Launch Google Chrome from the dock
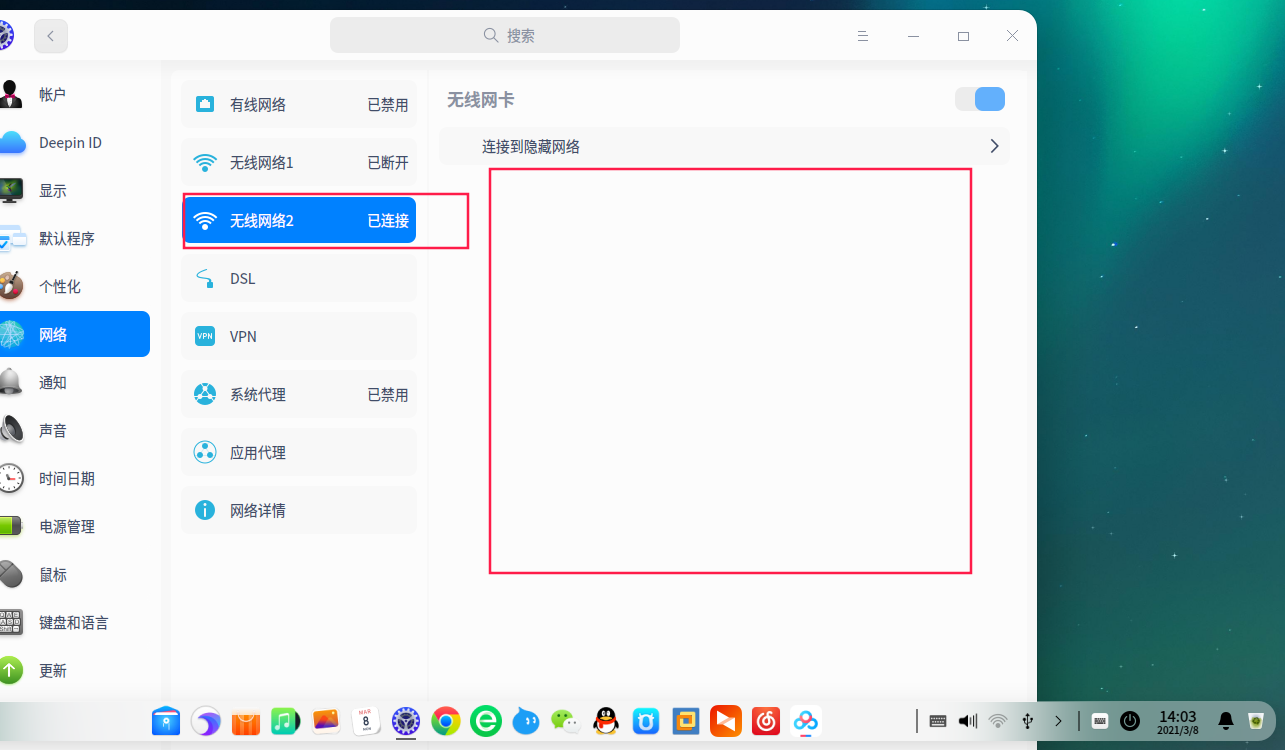The image size is (1285, 750). tap(446, 720)
